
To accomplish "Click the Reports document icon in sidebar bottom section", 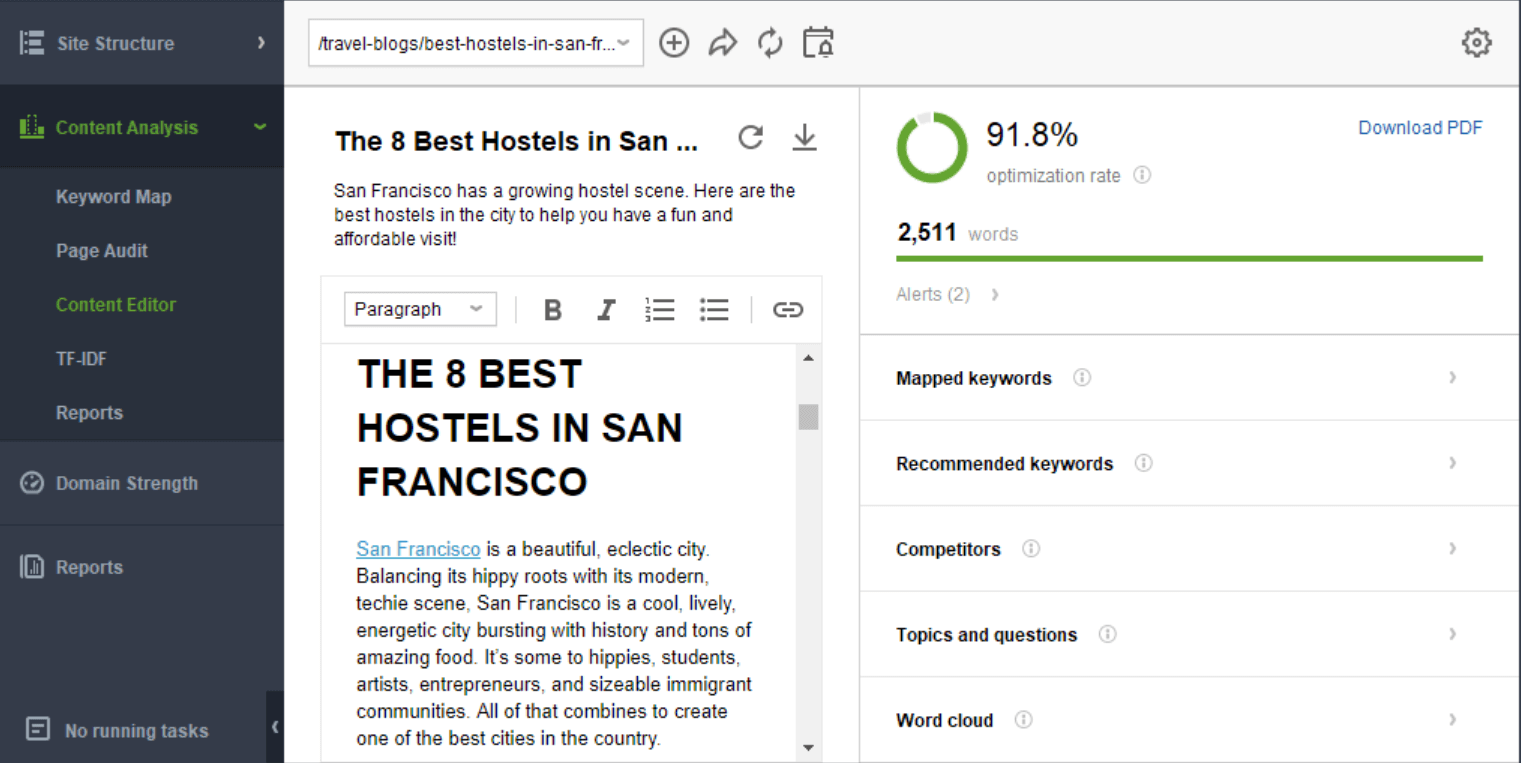I will (32, 567).
